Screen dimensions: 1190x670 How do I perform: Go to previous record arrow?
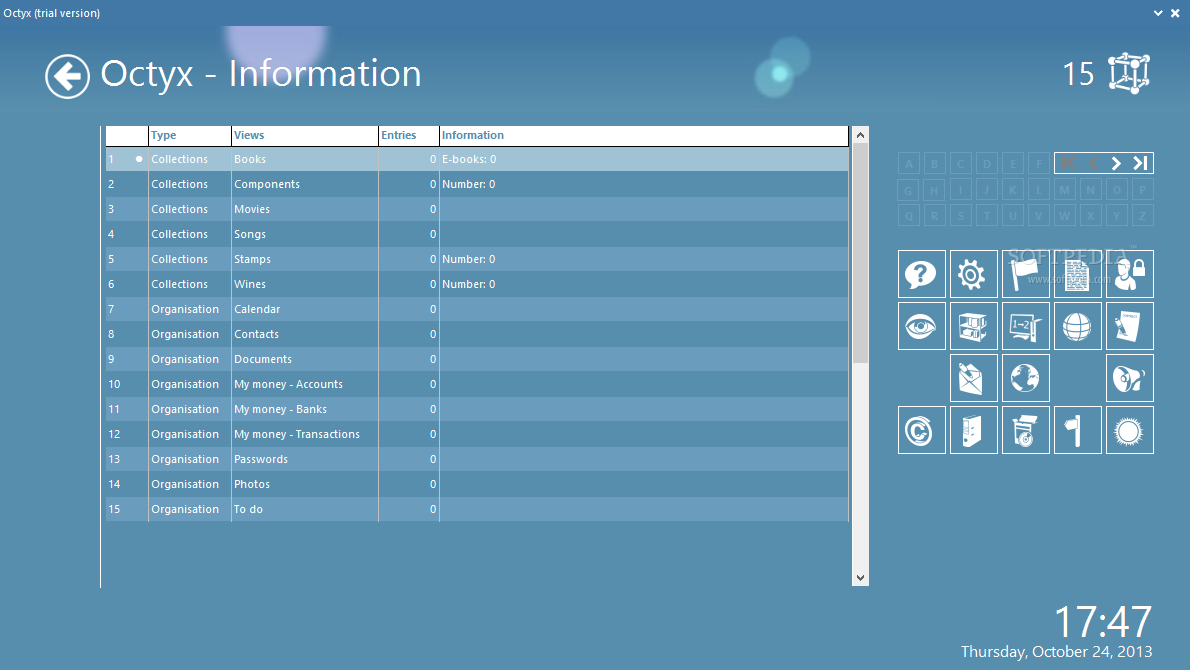[1093, 163]
